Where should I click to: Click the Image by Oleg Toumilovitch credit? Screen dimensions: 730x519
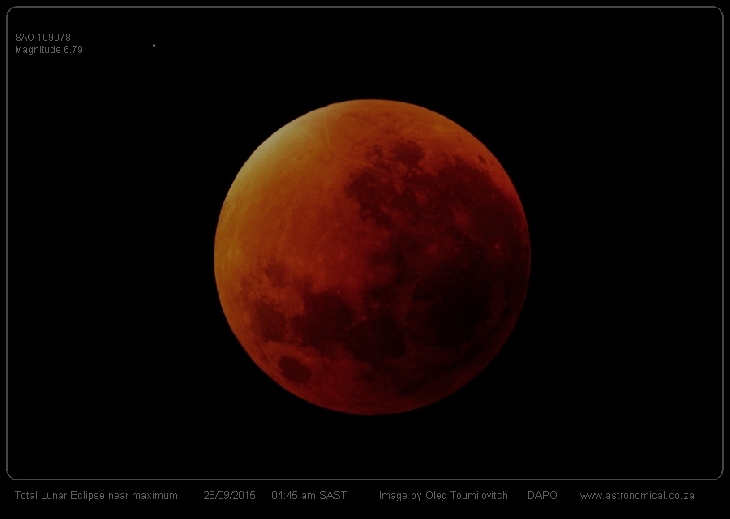(x=443, y=495)
